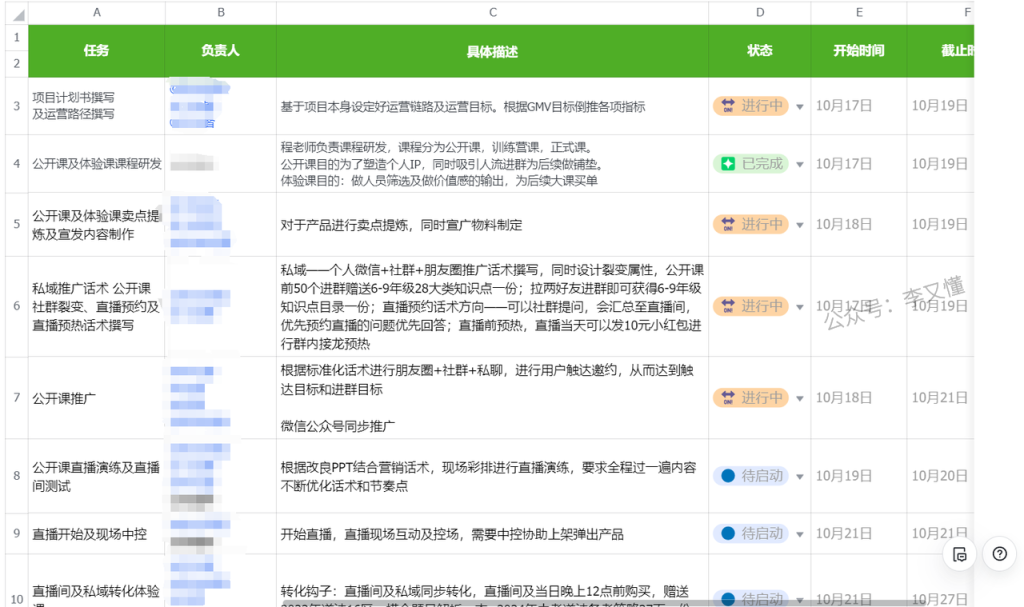
Task: Click the 进行中 status tag in row 5
Action: 750,224
